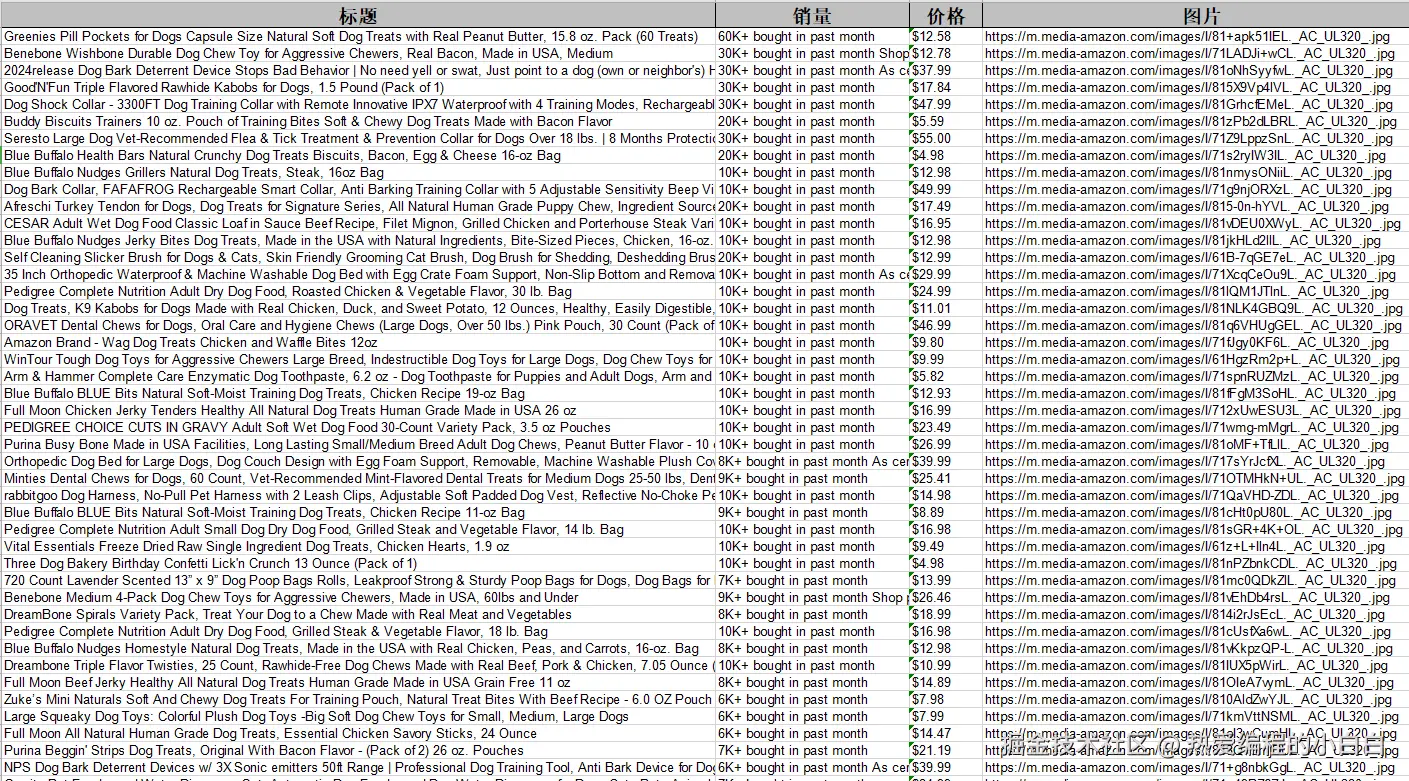
Task: Select the Seresto Large Dog collar title cell
Action: point(358,139)
